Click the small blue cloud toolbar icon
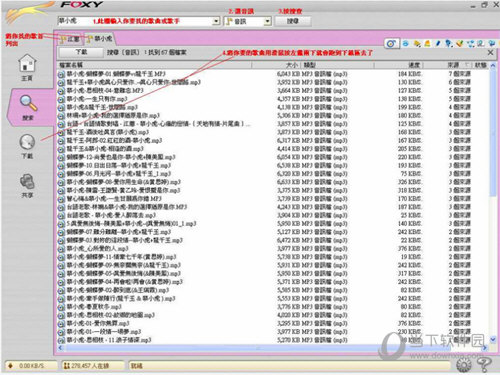The width and height of the screenshot is (500, 375). [x=406, y=43]
